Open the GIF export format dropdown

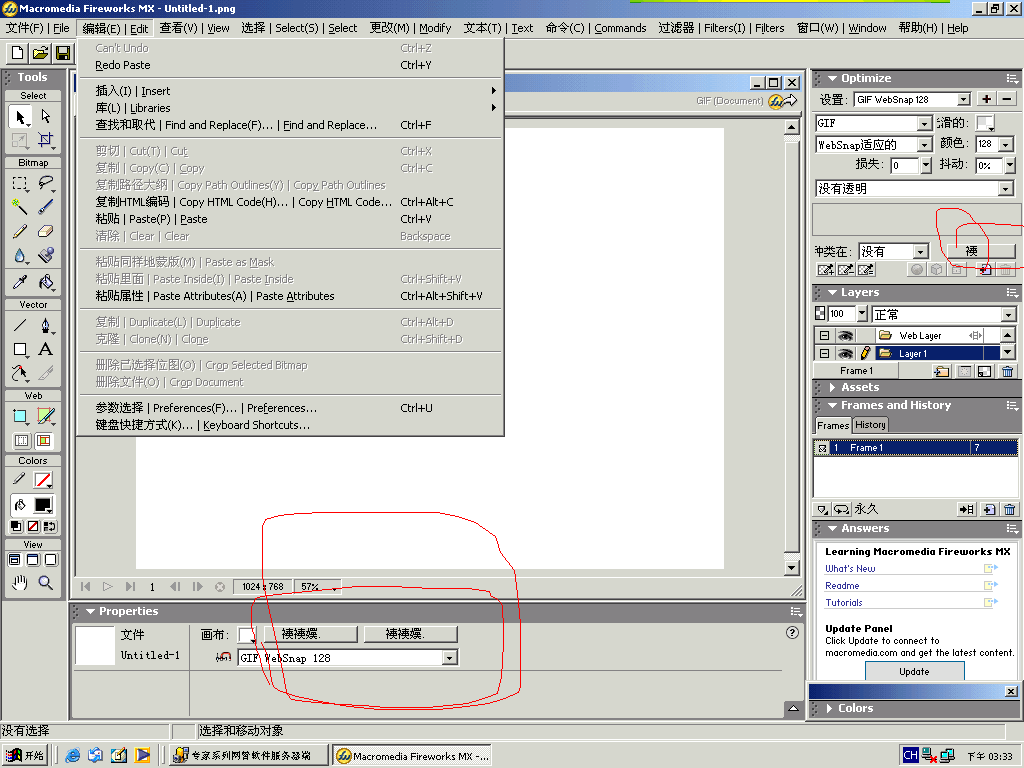point(925,123)
